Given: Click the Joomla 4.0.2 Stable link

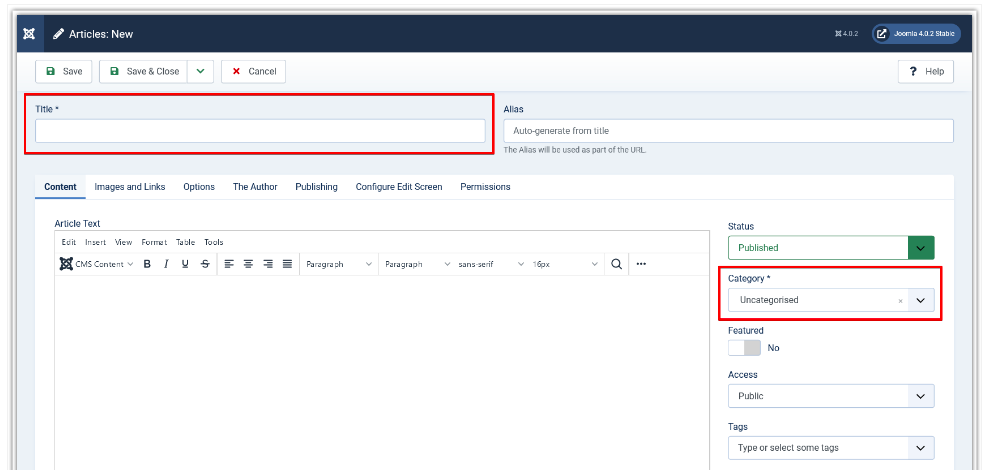Looking at the screenshot, I should coord(916,34).
